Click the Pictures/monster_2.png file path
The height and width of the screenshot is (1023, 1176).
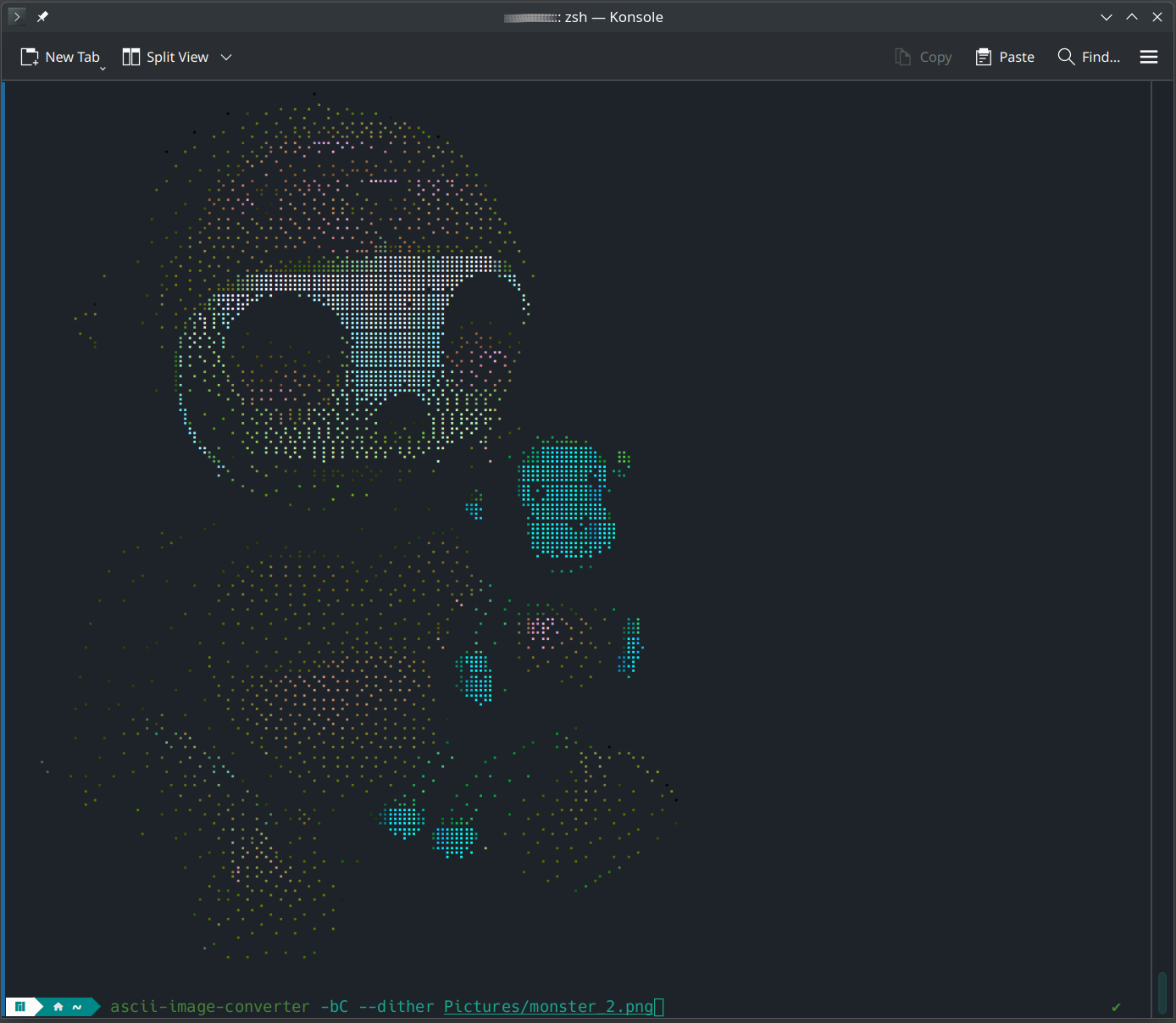pyautogui.click(x=548, y=1007)
